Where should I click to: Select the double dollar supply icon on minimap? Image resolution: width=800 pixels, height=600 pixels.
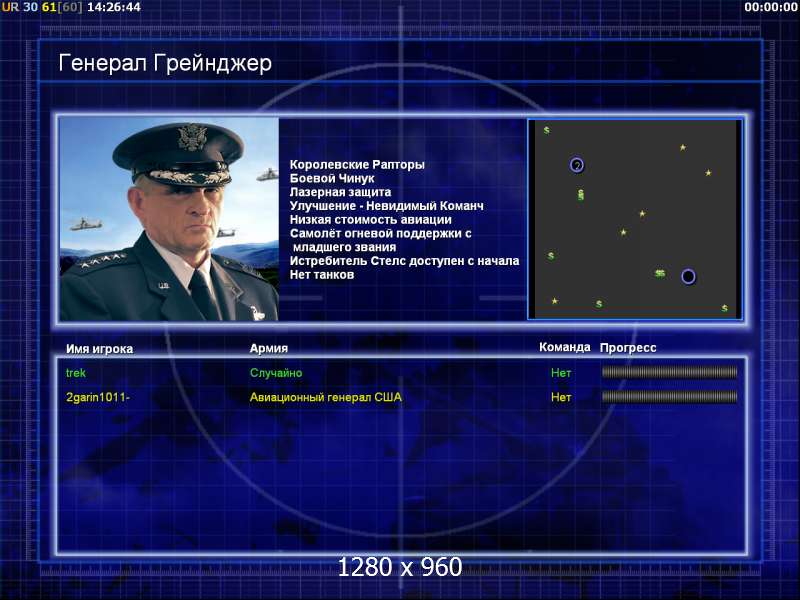[660, 273]
